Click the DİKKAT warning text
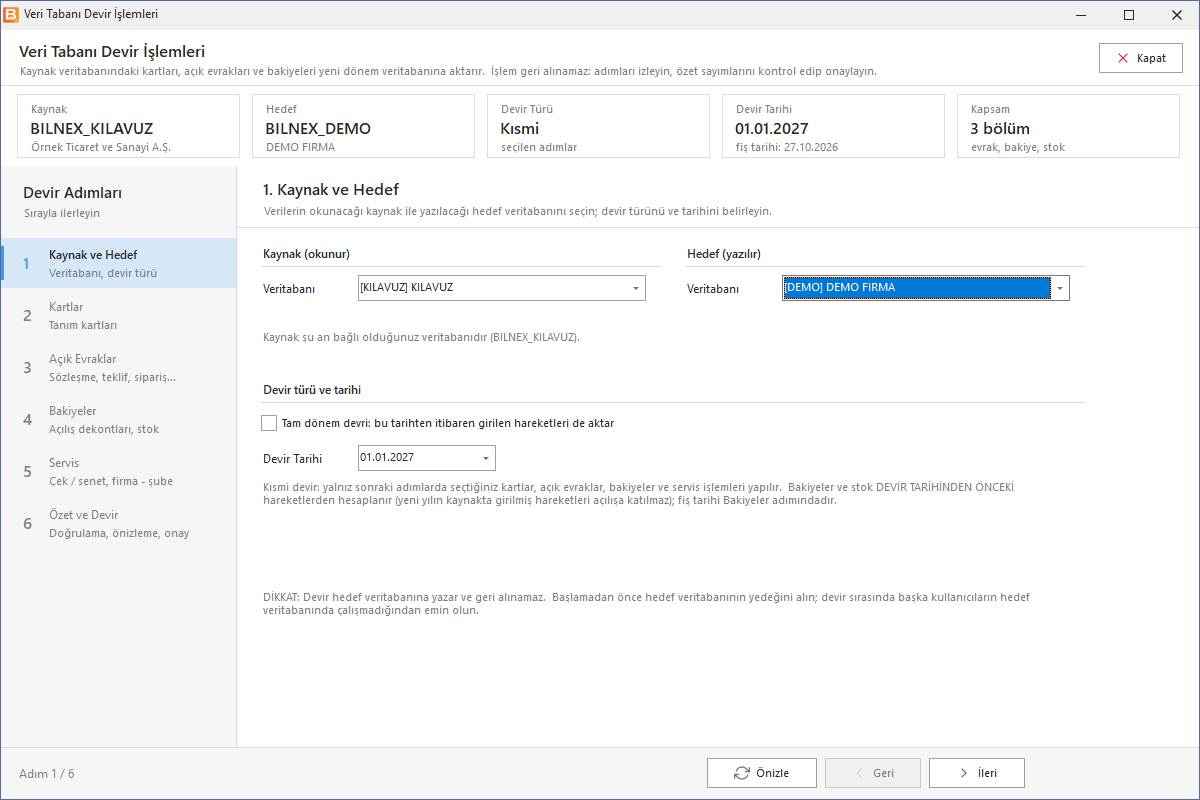Image resolution: width=1200 pixels, height=800 pixels. coord(646,604)
